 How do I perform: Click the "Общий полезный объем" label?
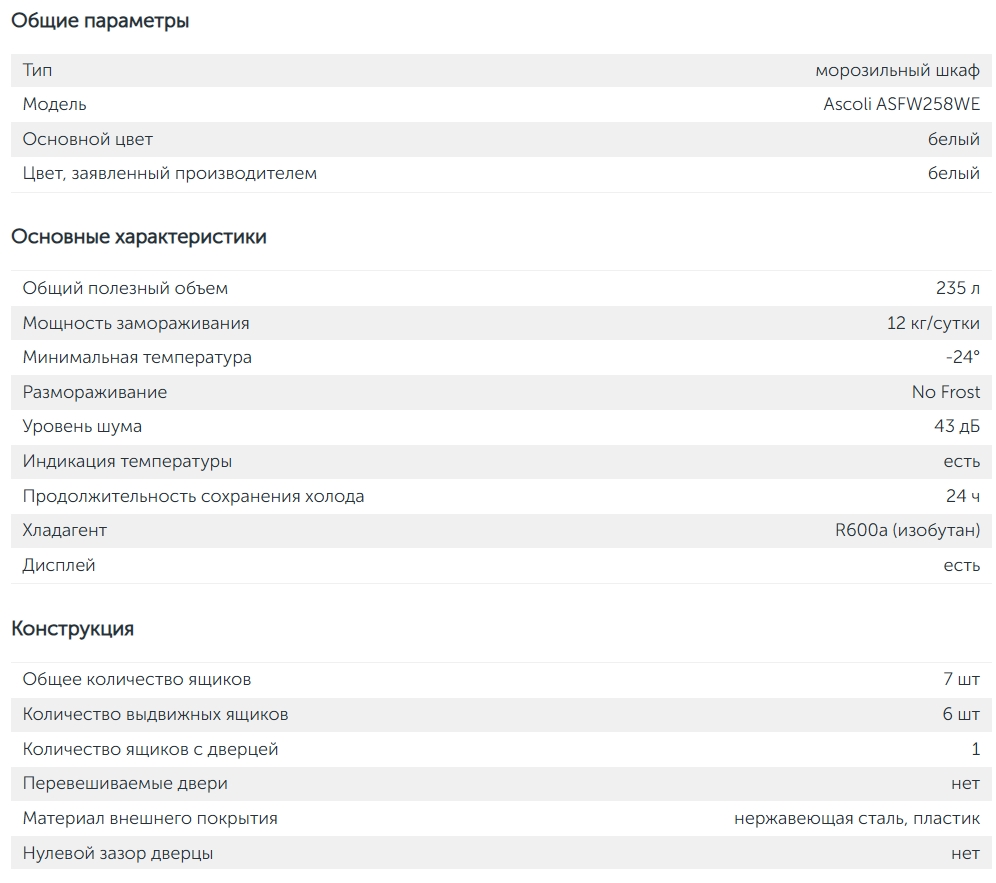point(125,288)
